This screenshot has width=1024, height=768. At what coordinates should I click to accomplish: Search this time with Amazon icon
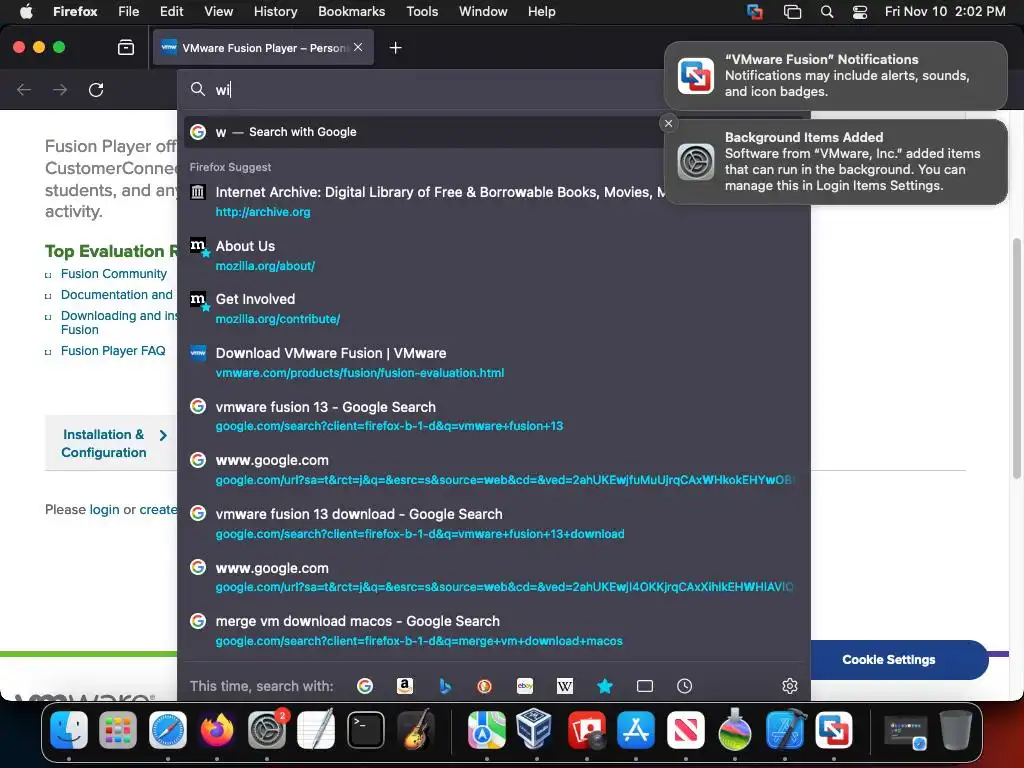(405, 686)
